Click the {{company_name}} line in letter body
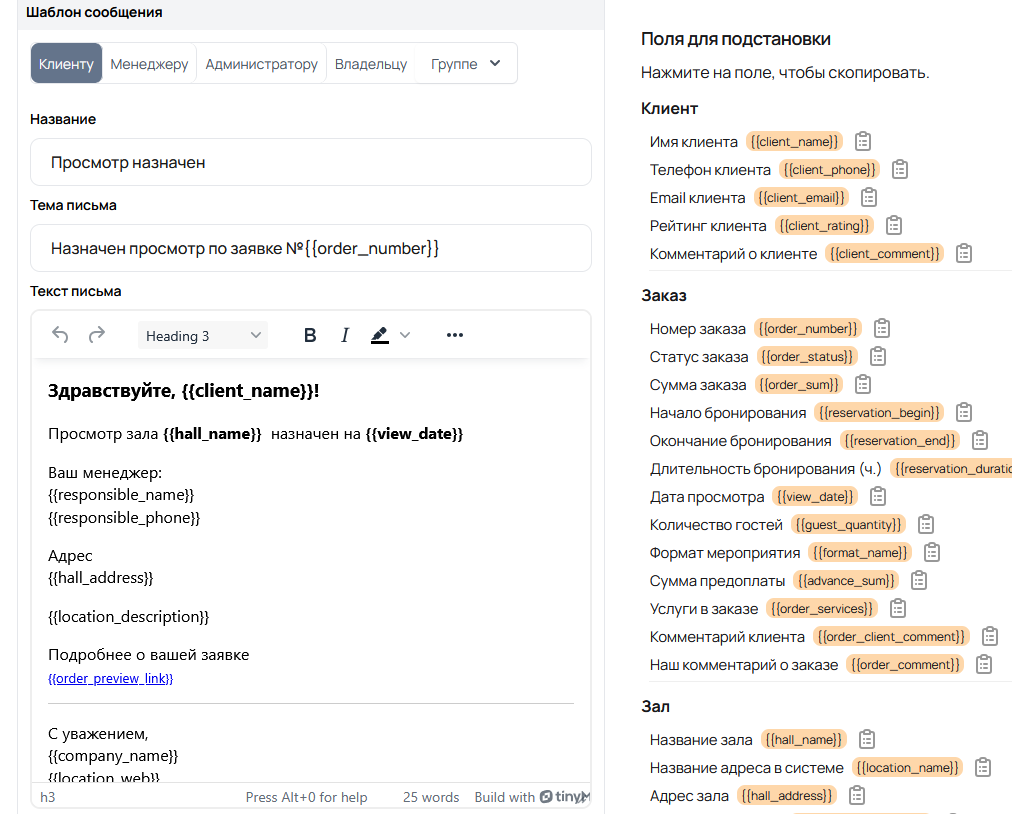The width and height of the screenshot is (1012, 814). pyautogui.click(x=113, y=755)
